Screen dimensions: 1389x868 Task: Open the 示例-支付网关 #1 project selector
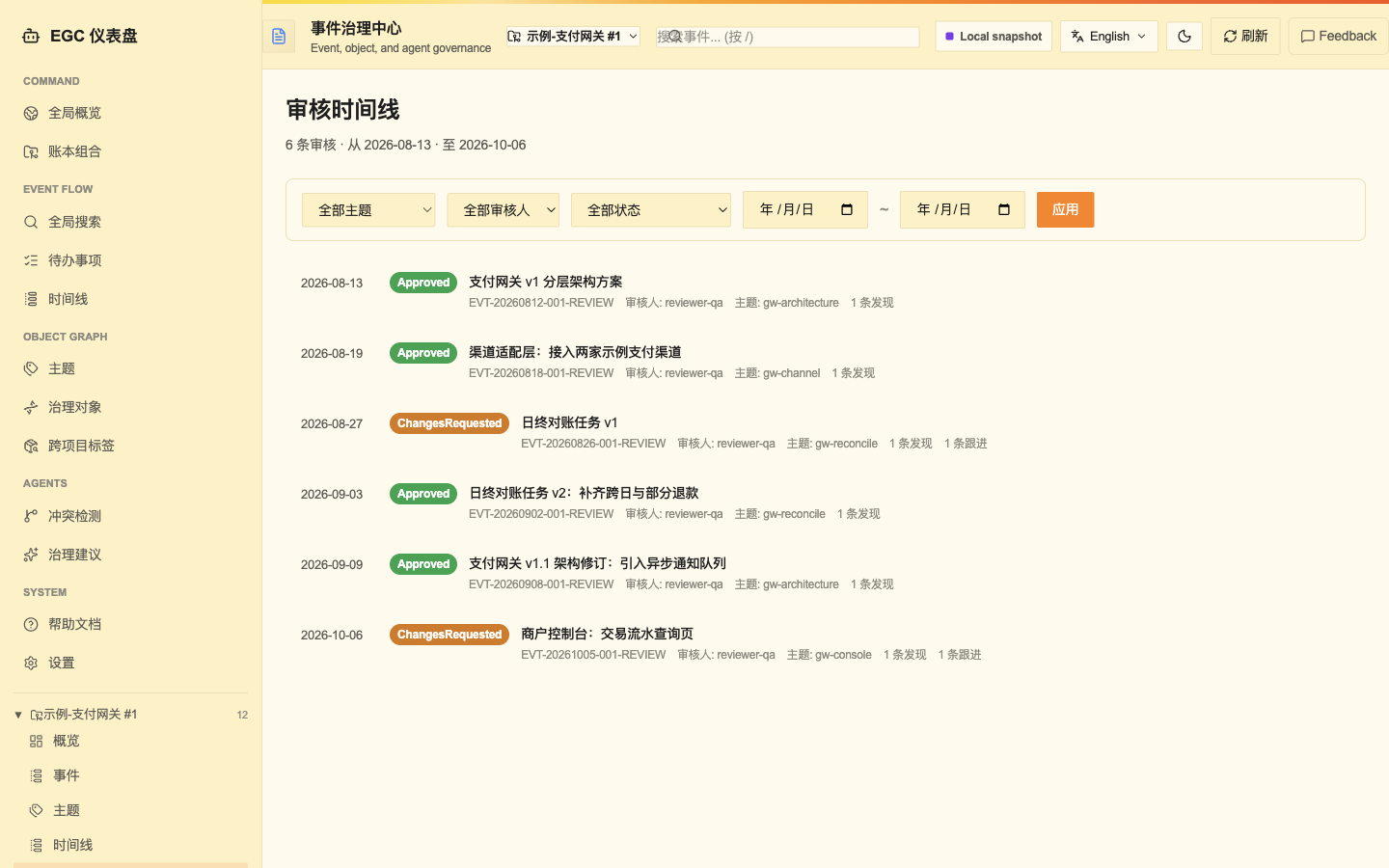click(x=573, y=37)
